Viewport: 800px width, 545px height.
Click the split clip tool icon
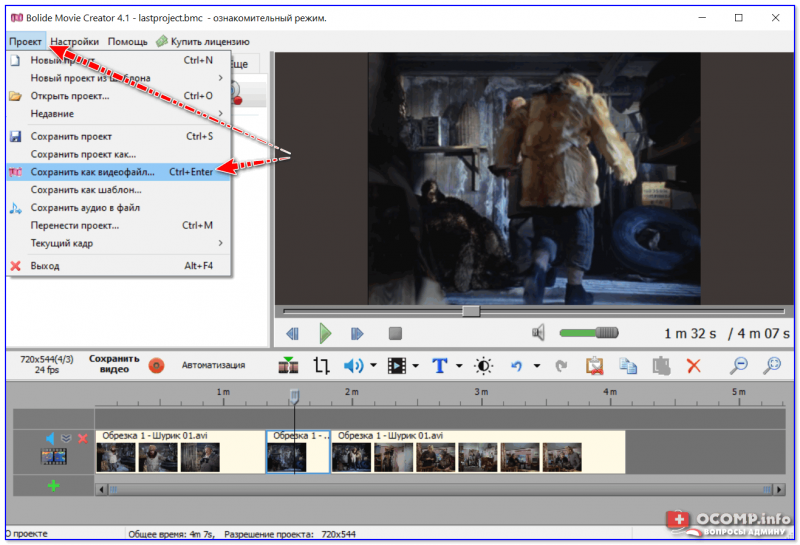(288, 365)
